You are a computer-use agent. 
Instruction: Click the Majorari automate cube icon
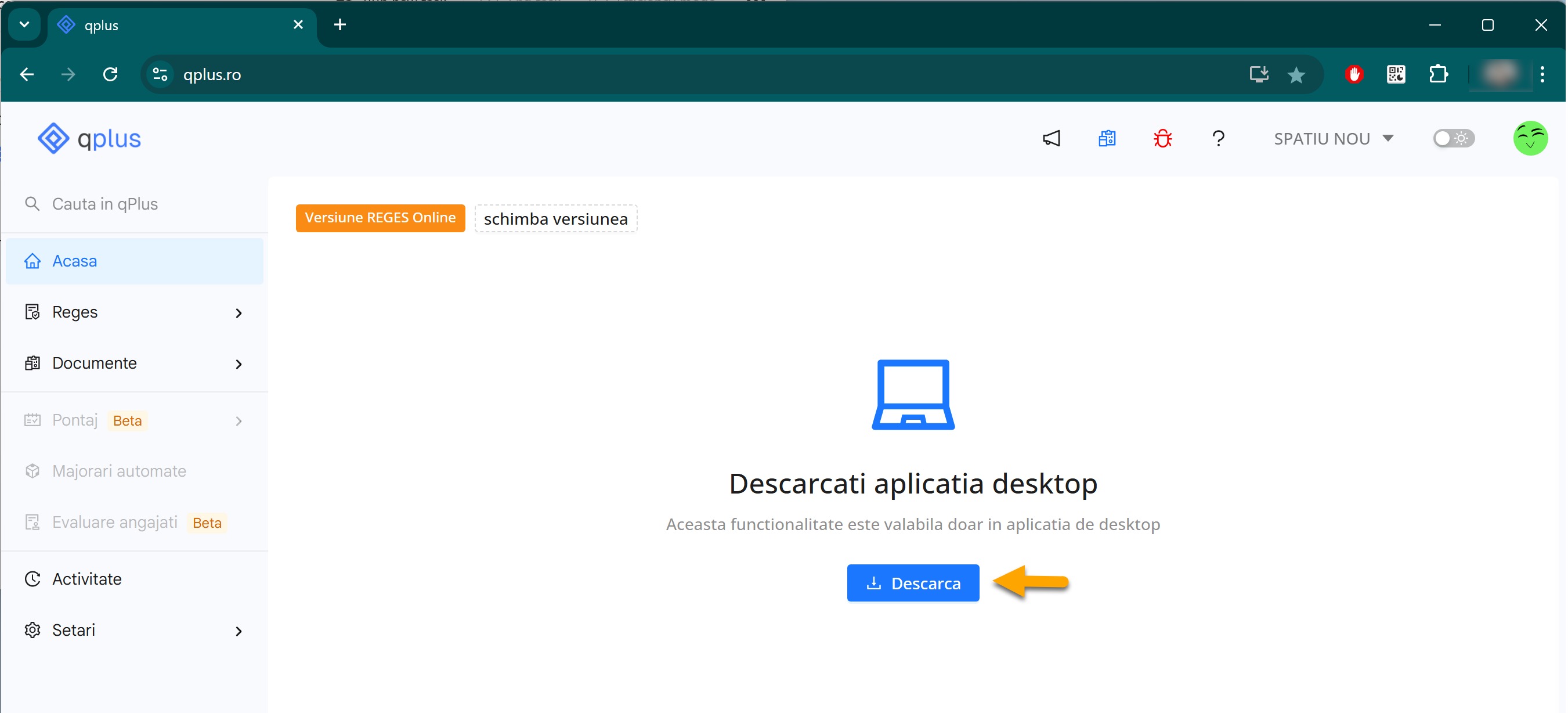point(32,471)
